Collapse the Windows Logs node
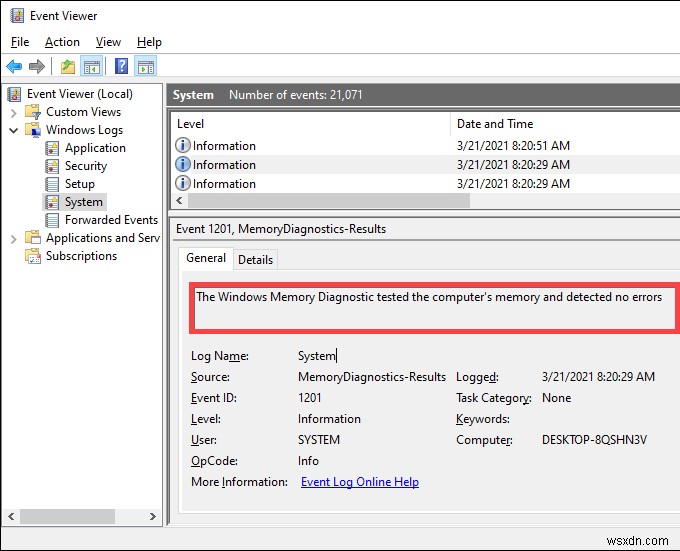The height and width of the screenshot is (551, 680). (13, 130)
